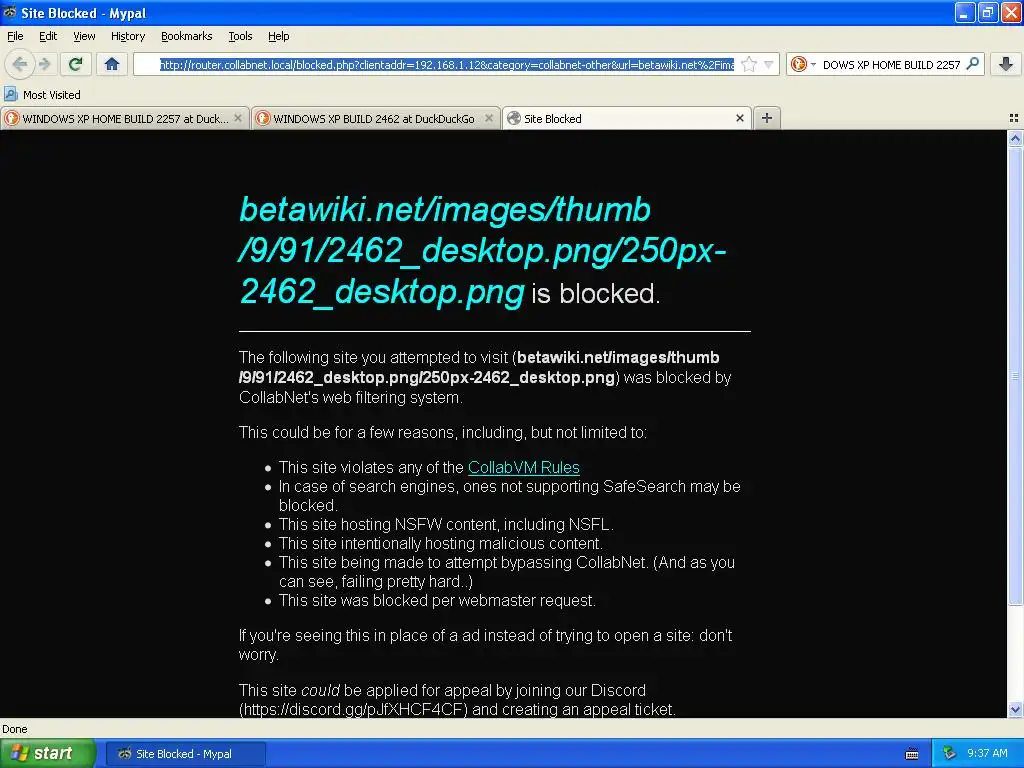Click the system tray network icon
This screenshot has height=768, width=1024.
click(949, 753)
